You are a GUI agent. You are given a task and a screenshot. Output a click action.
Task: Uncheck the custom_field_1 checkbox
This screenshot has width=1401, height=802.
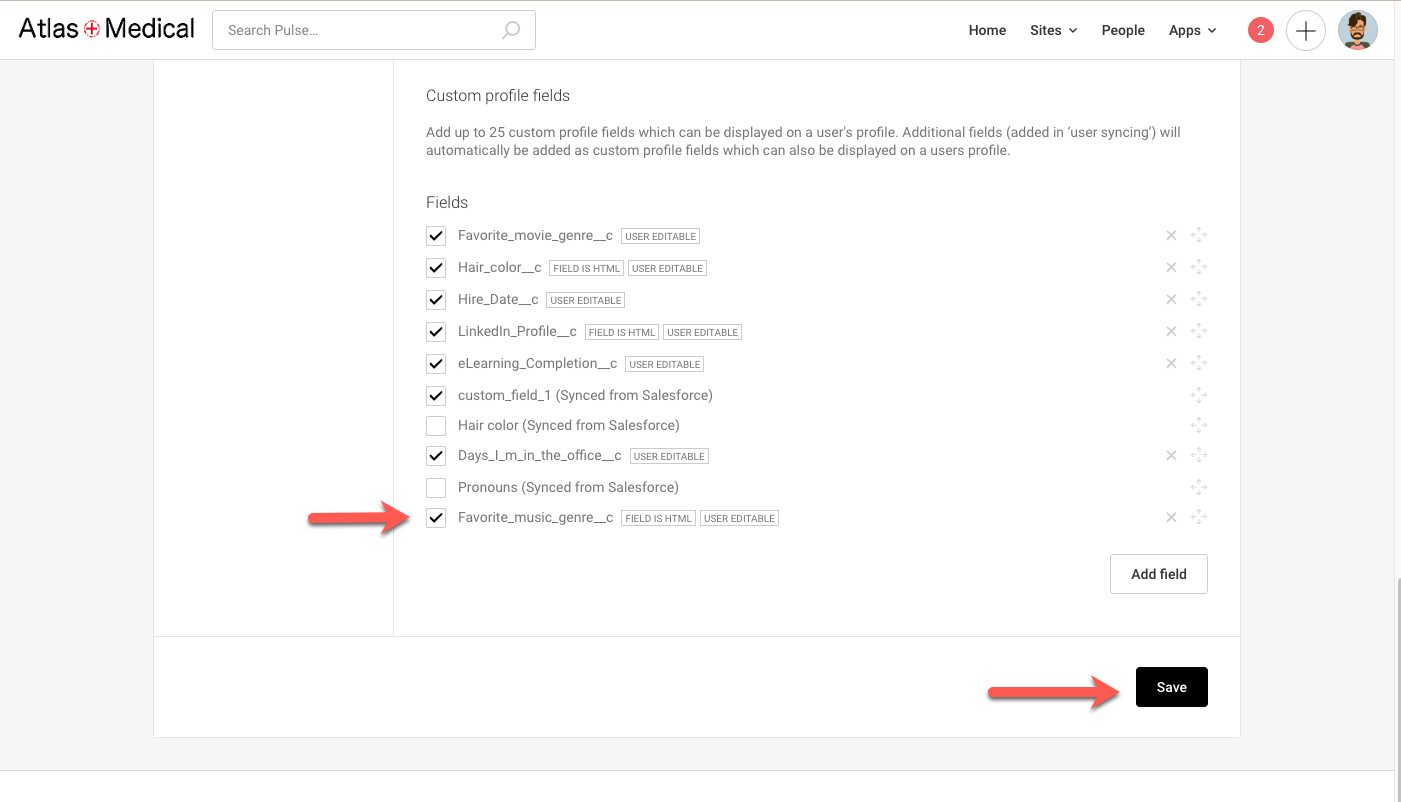[x=436, y=396]
